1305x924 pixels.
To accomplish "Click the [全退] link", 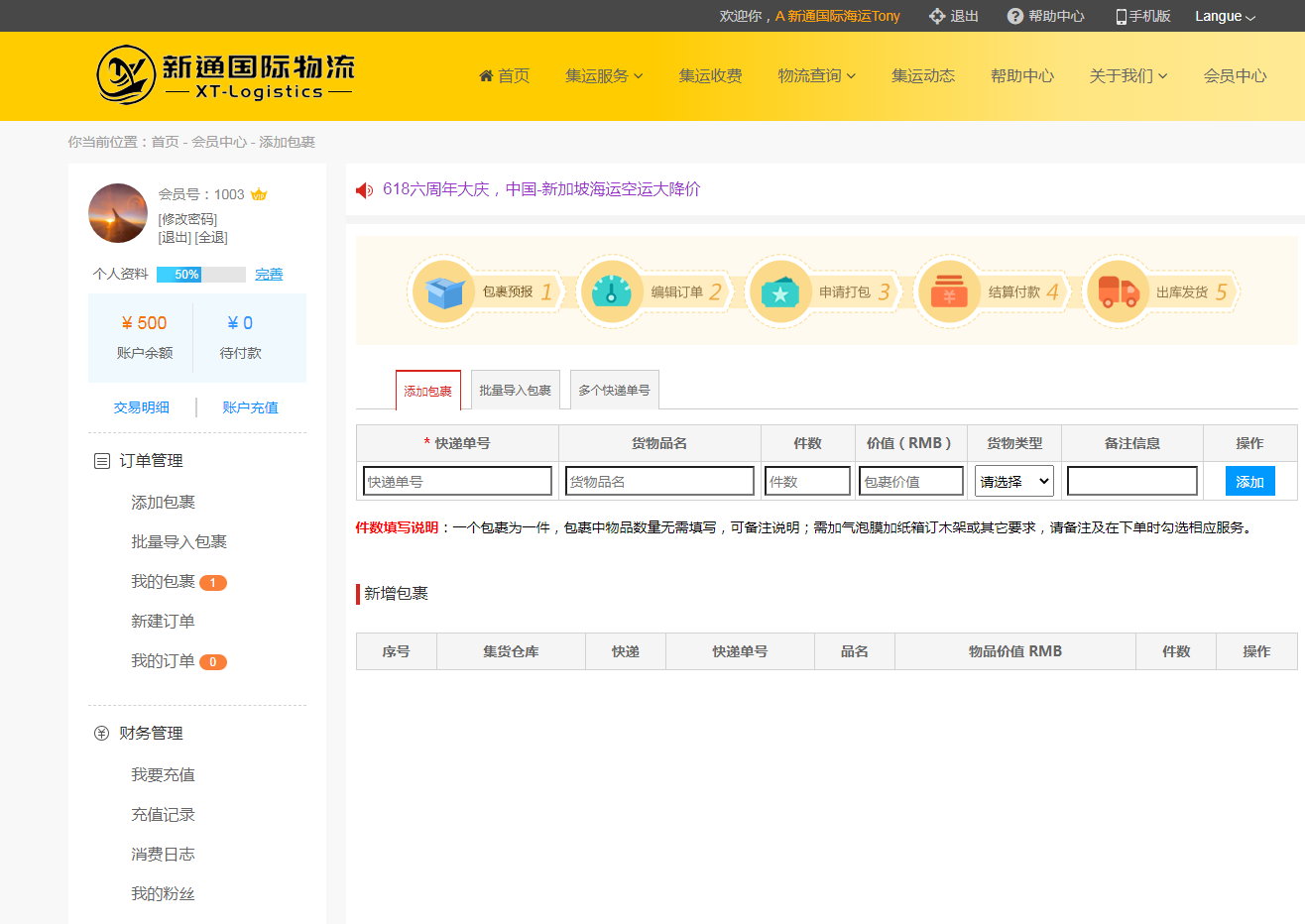I will [211, 238].
